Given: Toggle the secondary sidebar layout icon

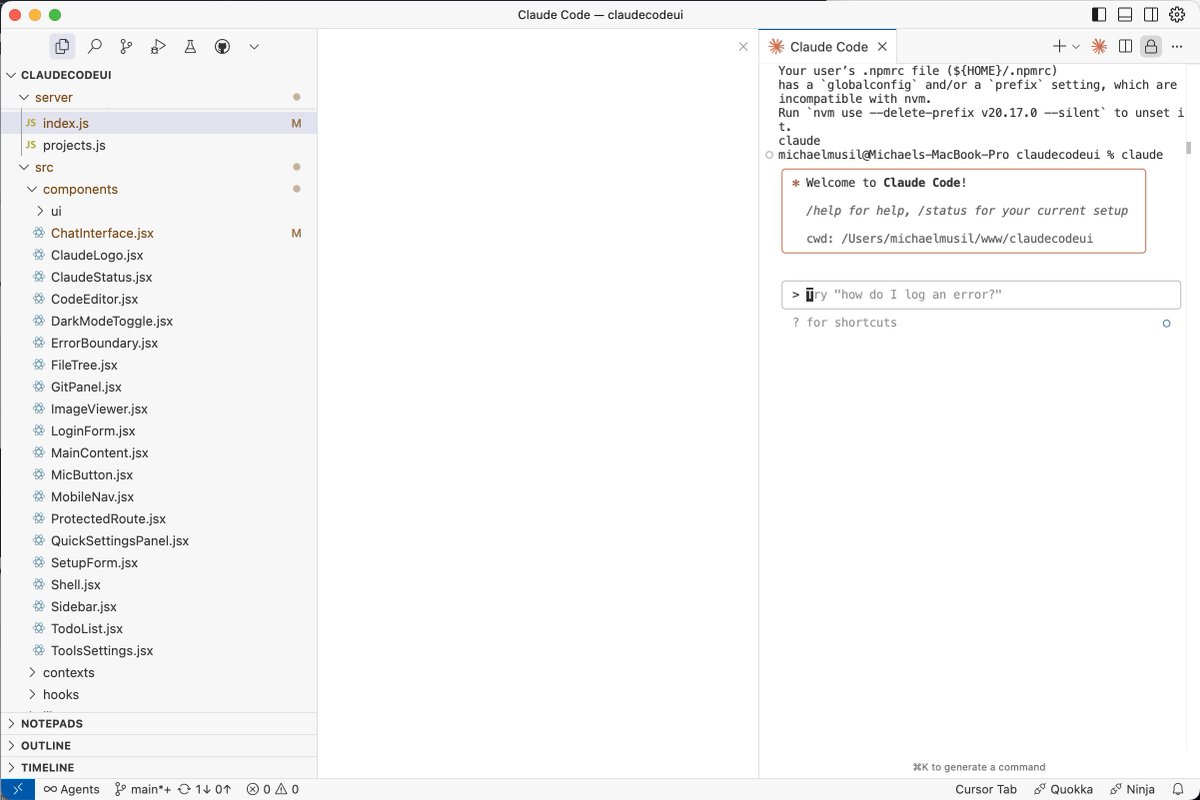Looking at the screenshot, I should pos(1151,15).
